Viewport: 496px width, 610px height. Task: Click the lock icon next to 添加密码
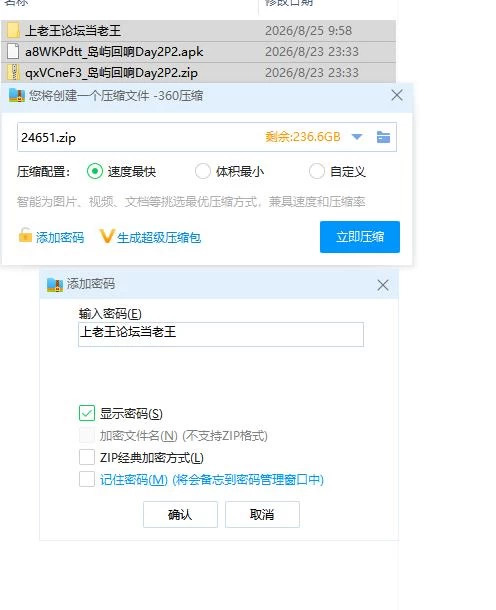(25, 235)
